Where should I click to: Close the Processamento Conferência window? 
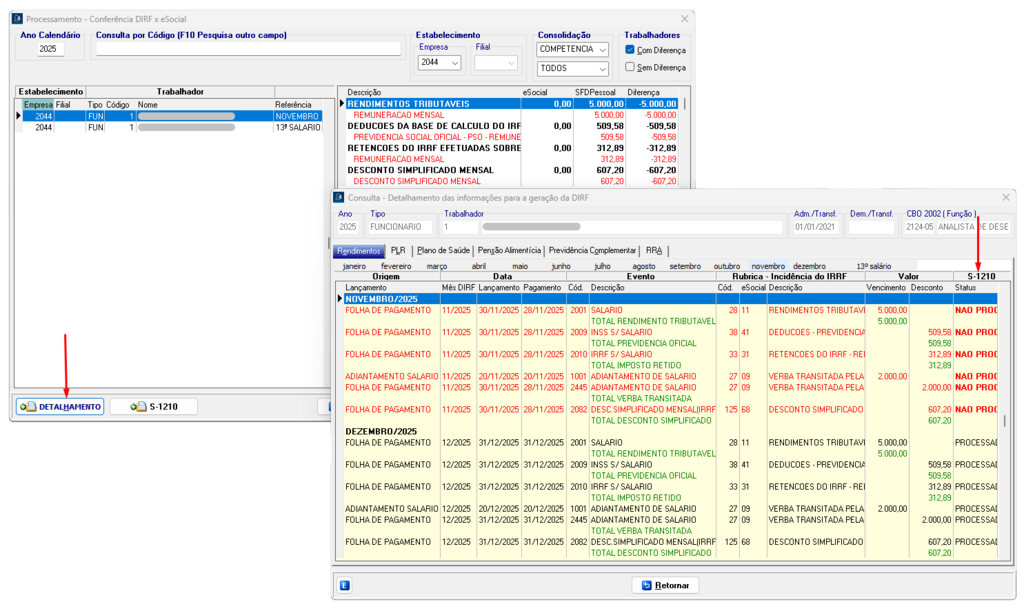[x=685, y=18]
